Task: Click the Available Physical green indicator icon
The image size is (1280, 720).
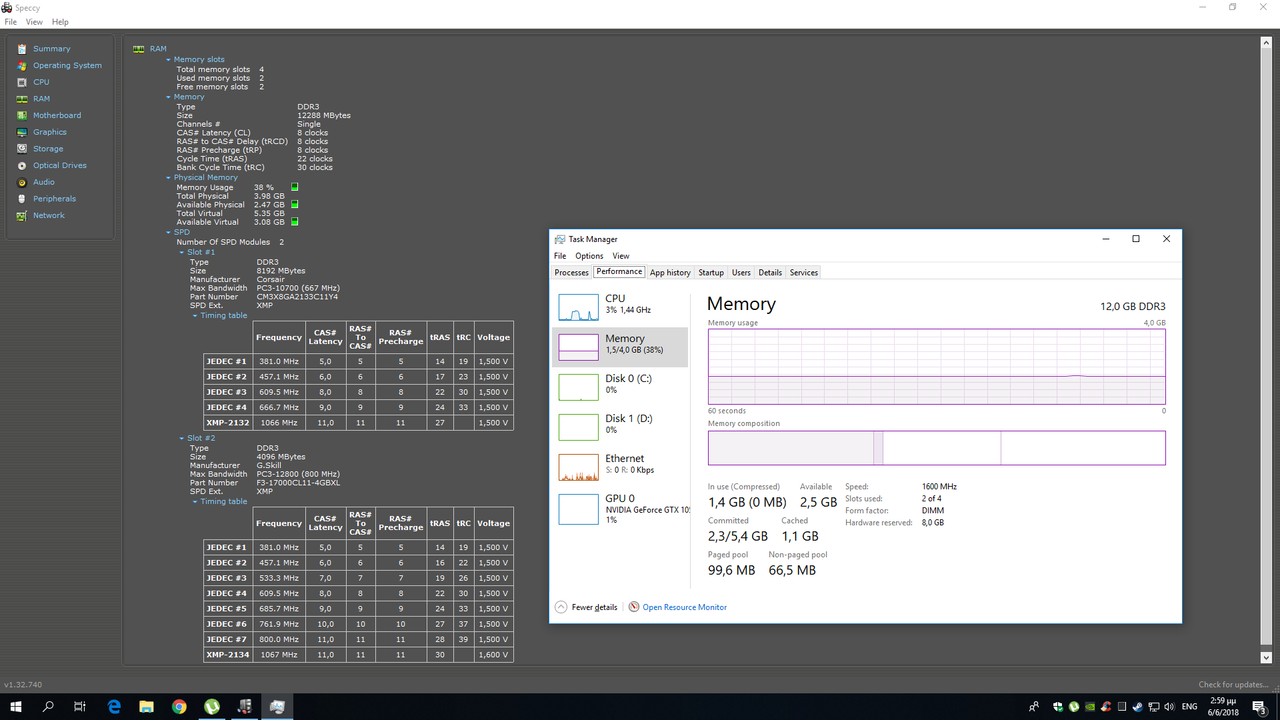Action: tap(294, 205)
